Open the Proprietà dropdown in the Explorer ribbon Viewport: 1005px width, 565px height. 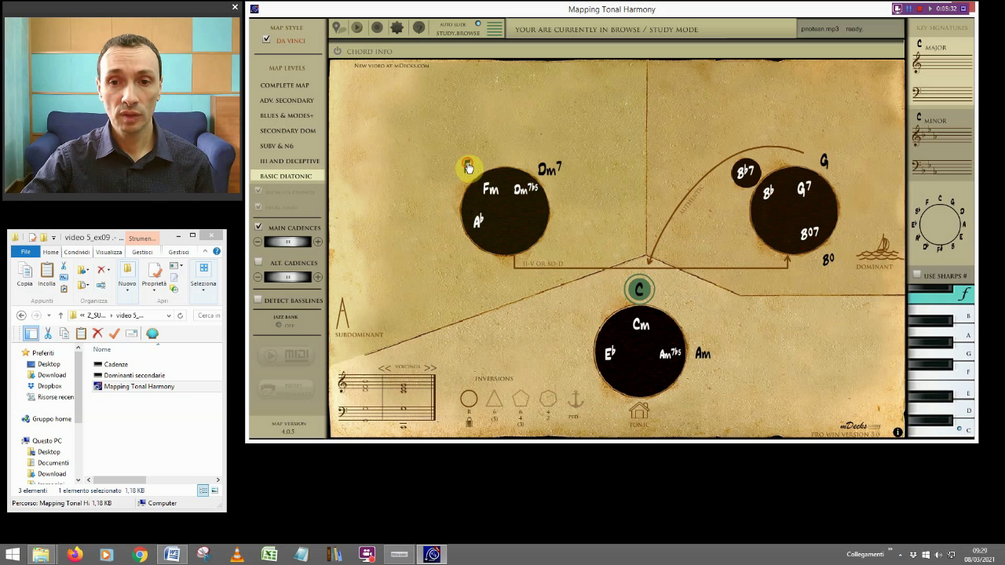pyautogui.click(x=154, y=277)
